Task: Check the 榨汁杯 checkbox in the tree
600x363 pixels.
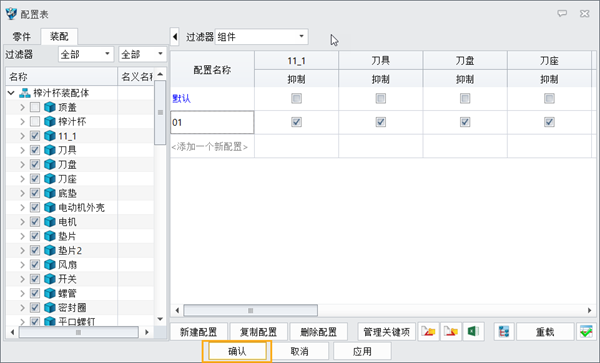Action: (x=35, y=122)
